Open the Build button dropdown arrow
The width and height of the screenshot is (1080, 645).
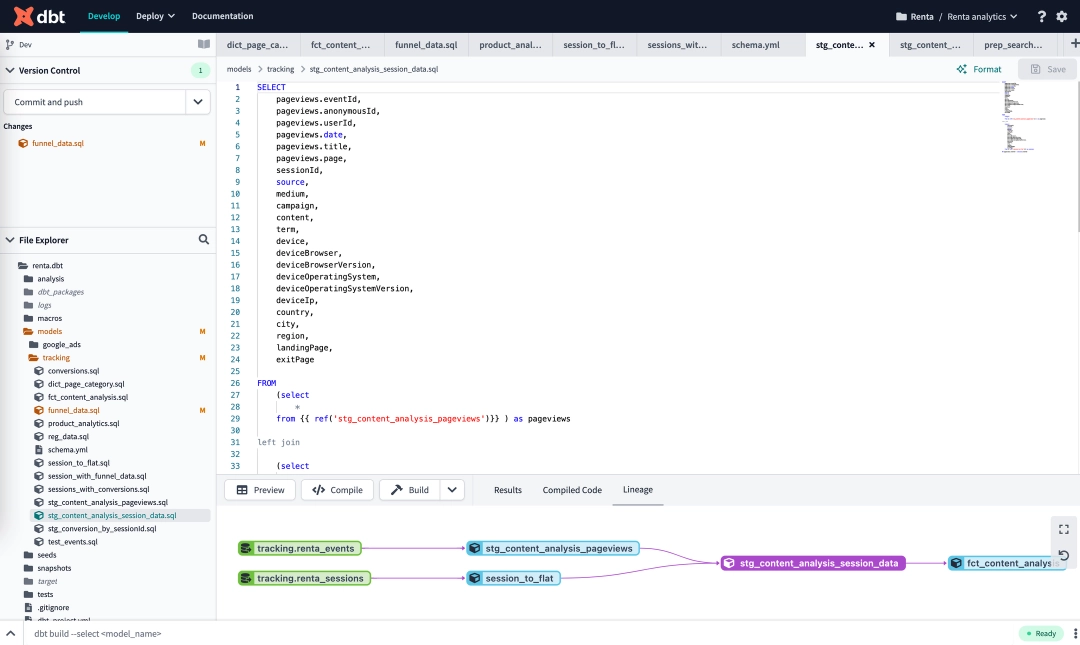(x=451, y=489)
